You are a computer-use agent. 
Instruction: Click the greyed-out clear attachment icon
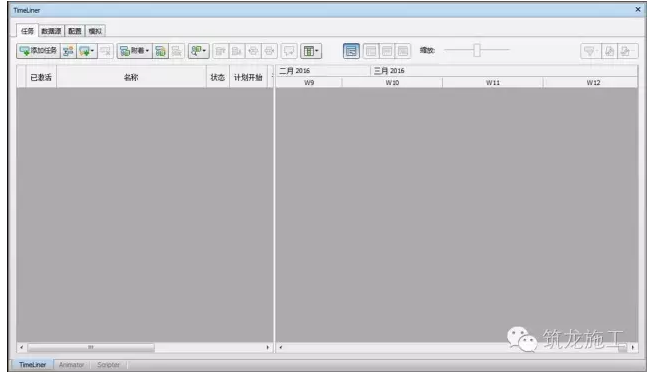point(177,51)
